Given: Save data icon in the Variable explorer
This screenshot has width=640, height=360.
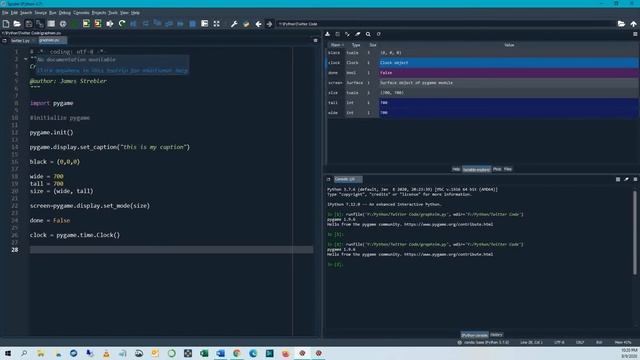Looking at the screenshot, I should [338, 34].
